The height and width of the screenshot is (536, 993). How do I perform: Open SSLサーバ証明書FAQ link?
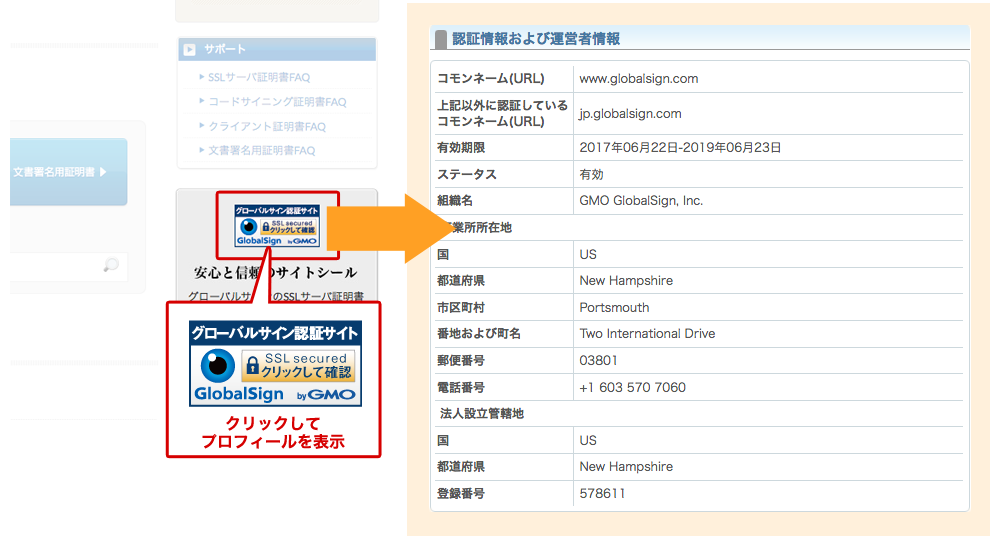pyautogui.click(x=259, y=77)
